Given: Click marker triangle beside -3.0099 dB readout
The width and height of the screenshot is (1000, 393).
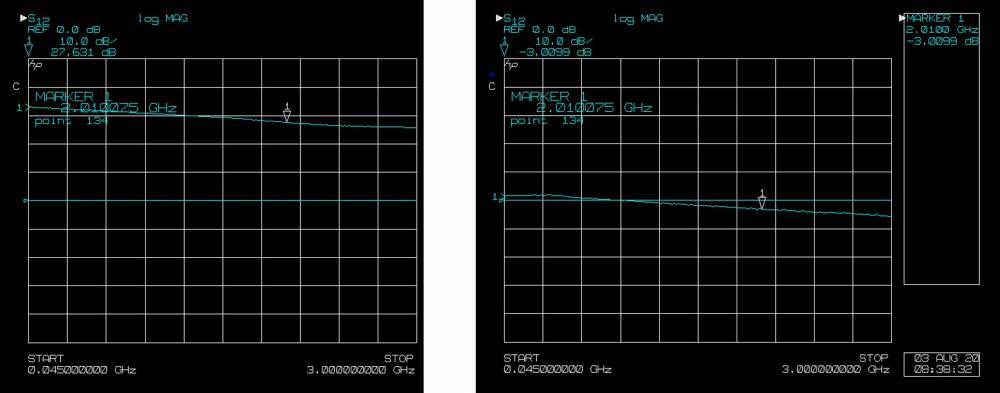Looking at the screenshot, I should [504, 47].
